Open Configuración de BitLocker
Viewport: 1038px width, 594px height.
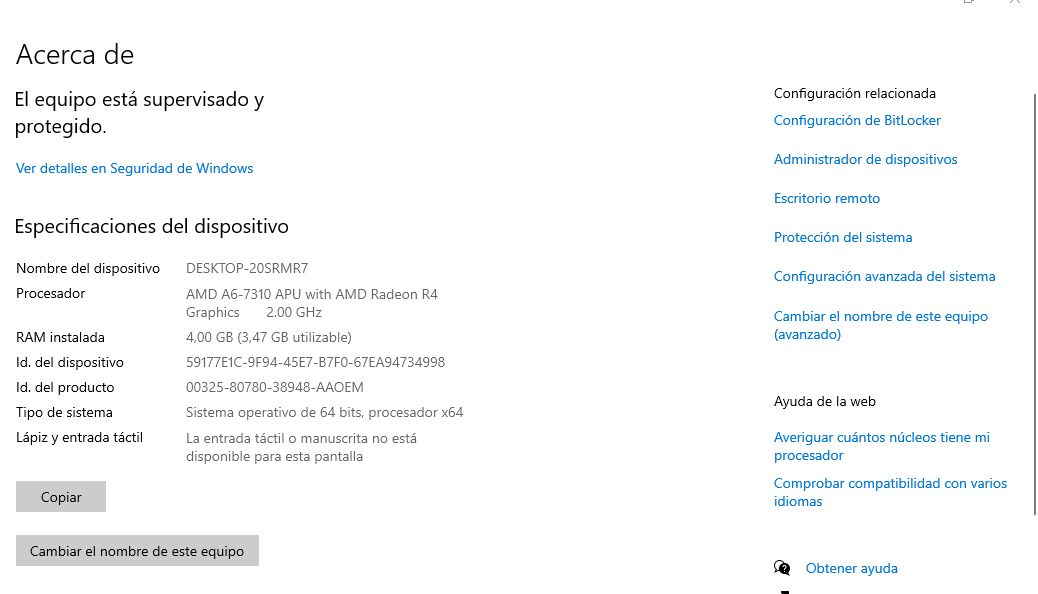(857, 120)
